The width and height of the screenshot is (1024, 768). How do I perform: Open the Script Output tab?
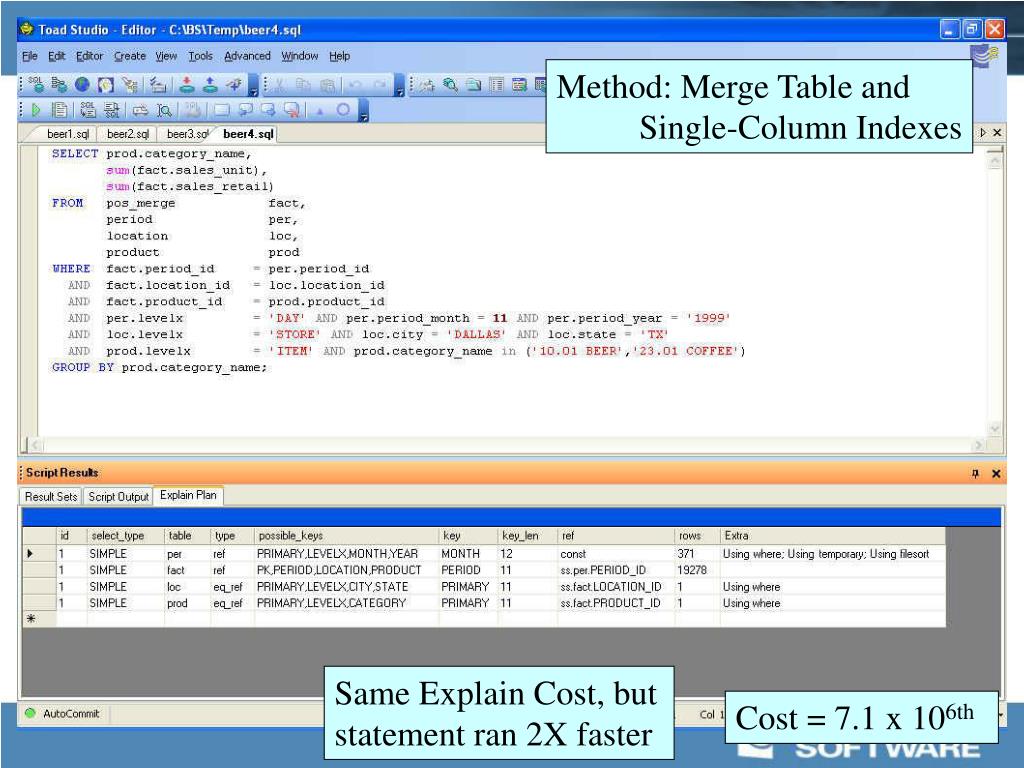coord(118,496)
